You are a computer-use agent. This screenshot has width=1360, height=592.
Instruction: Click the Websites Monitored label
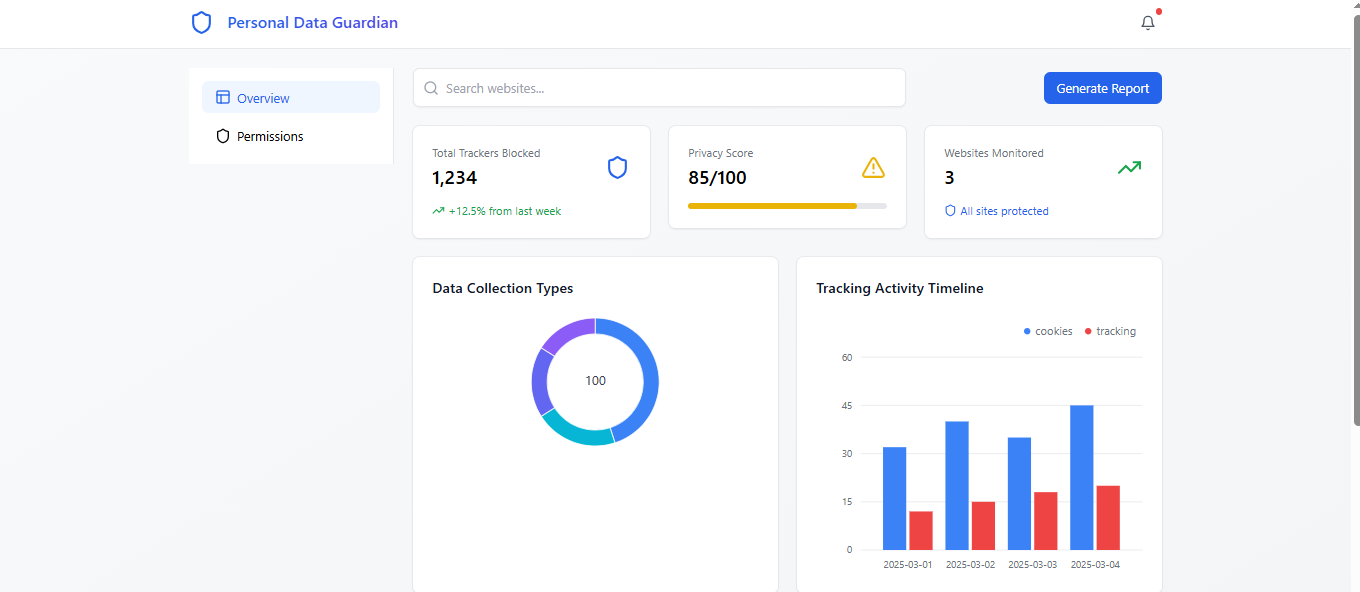[x=994, y=153]
